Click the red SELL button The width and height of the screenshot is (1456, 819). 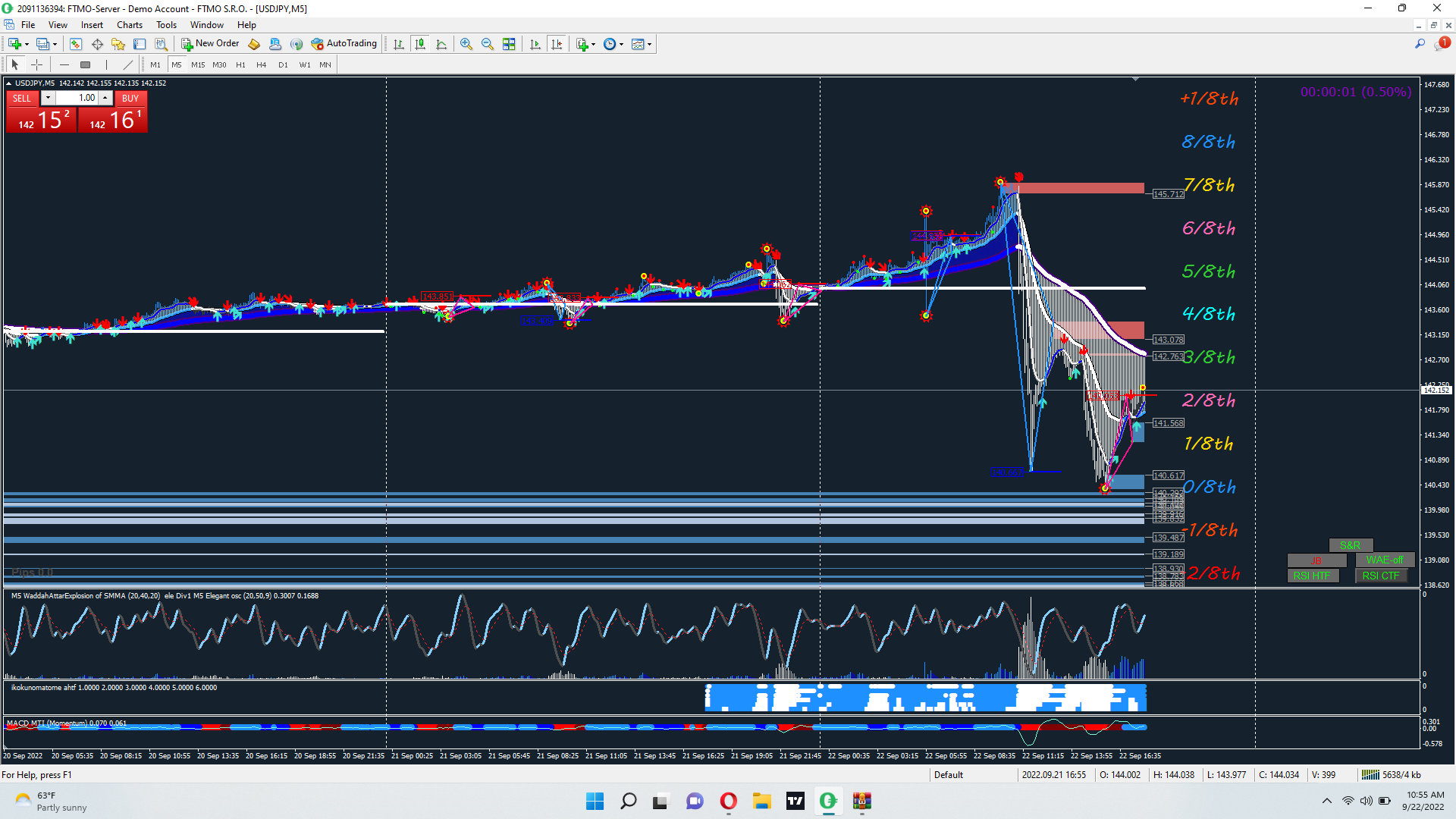pos(22,98)
